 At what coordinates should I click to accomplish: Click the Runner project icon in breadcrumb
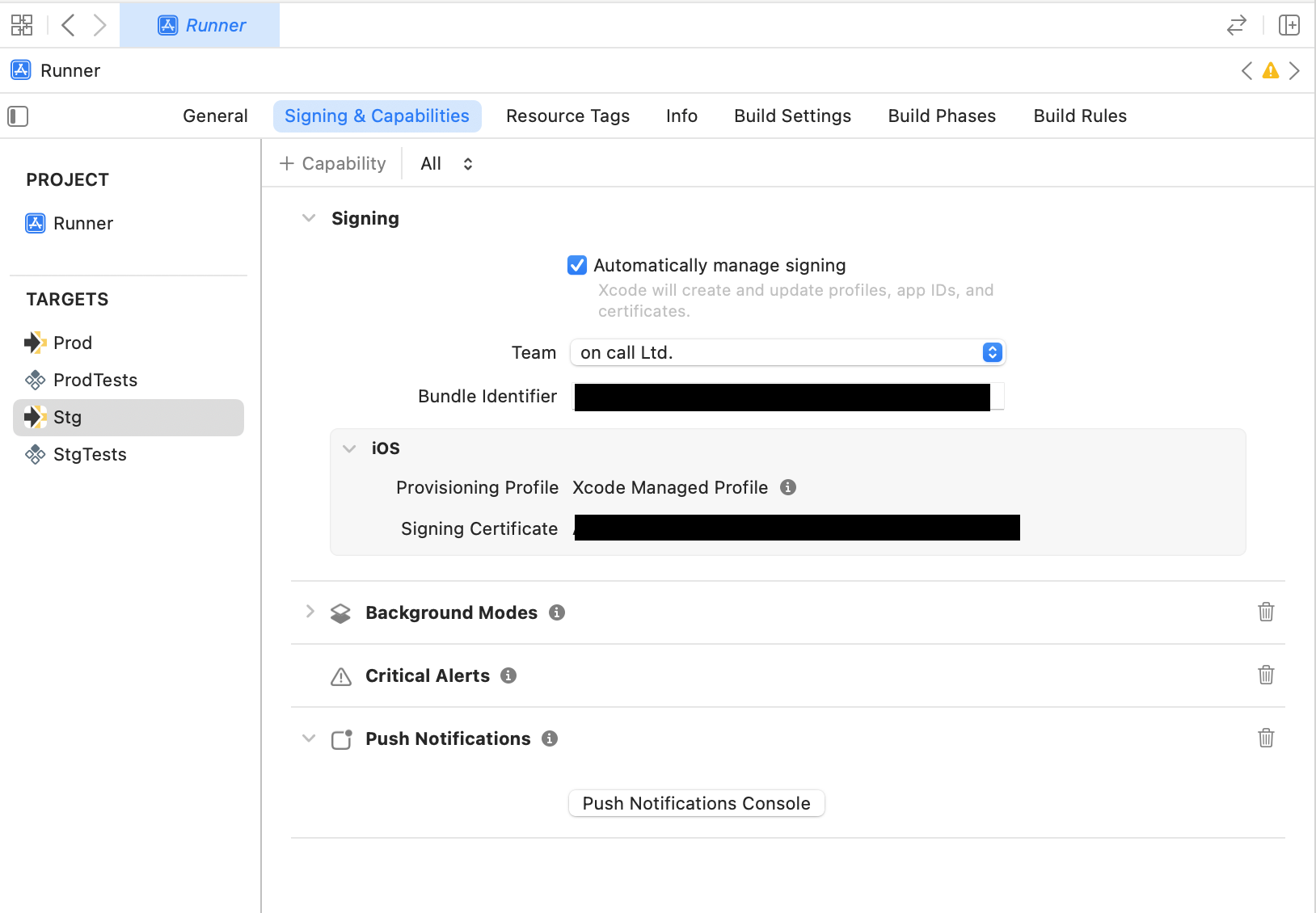(x=21, y=70)
